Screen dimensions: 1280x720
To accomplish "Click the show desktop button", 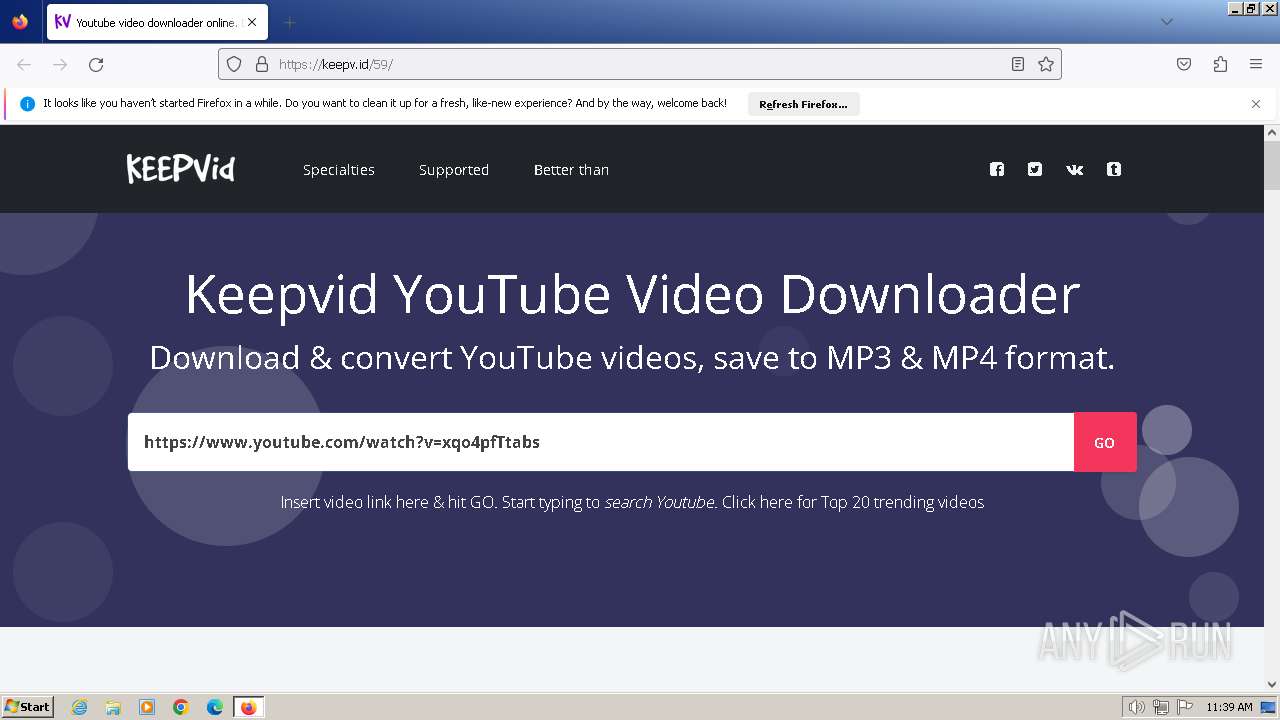I will pyautogui.click(x=1268, y=707).
